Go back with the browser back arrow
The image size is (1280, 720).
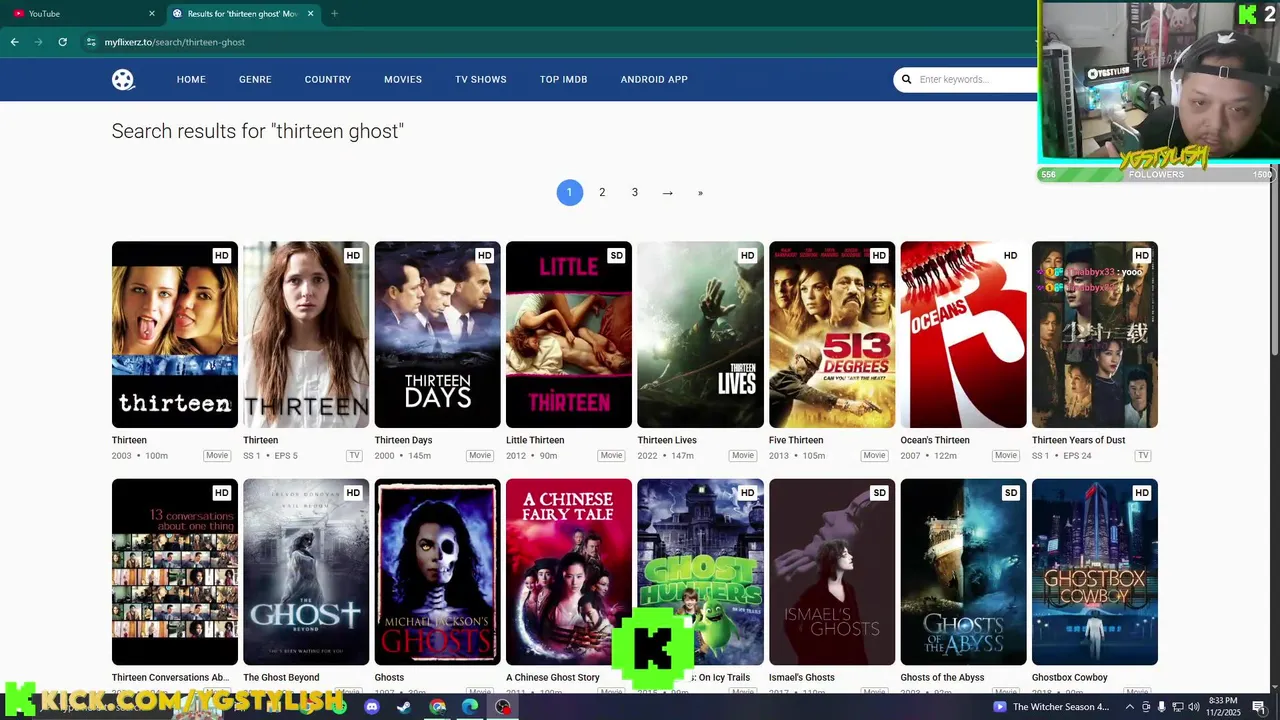[14, 42]
